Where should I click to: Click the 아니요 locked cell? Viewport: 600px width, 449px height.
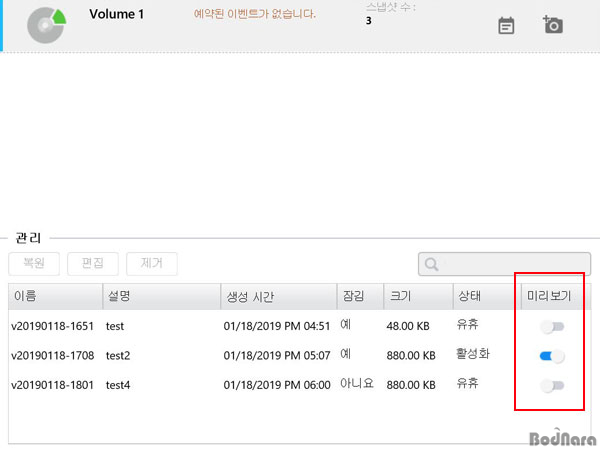click(x=357, y=383)
